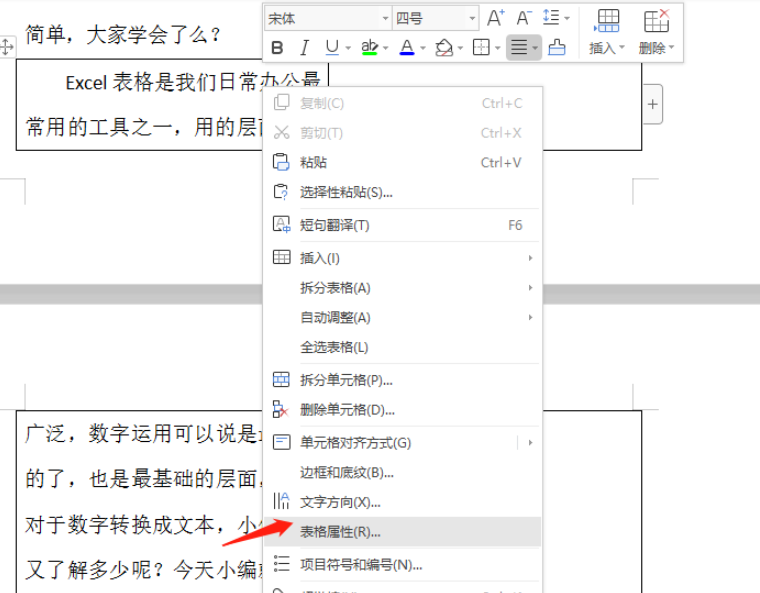Open borders dropdown arrow
Screen dimensions: 760x593
click(497, 48)
